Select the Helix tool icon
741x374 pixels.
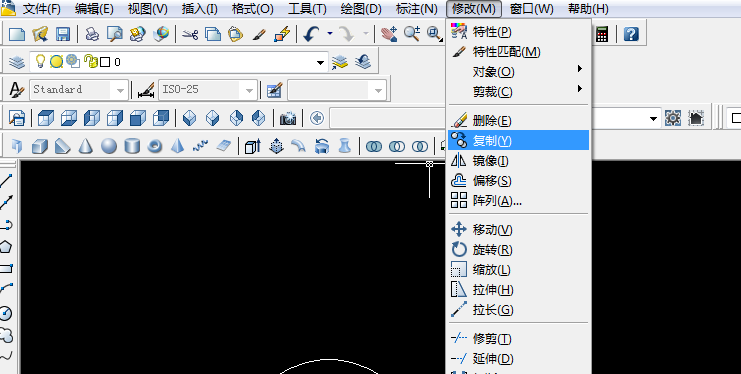[200, 146]
